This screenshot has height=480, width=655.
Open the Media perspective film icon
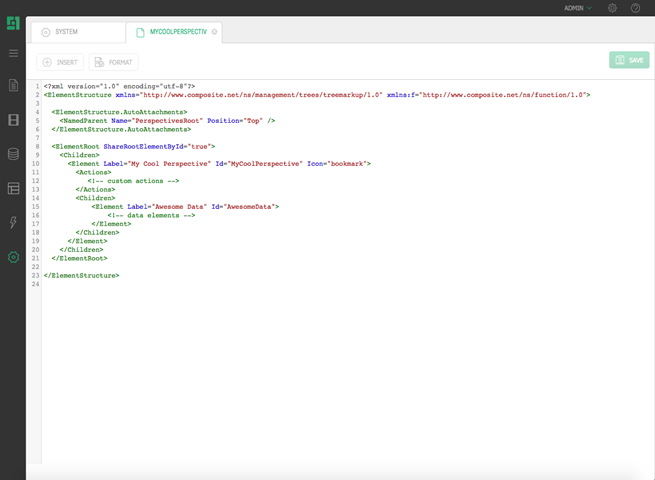coord(13,120)
